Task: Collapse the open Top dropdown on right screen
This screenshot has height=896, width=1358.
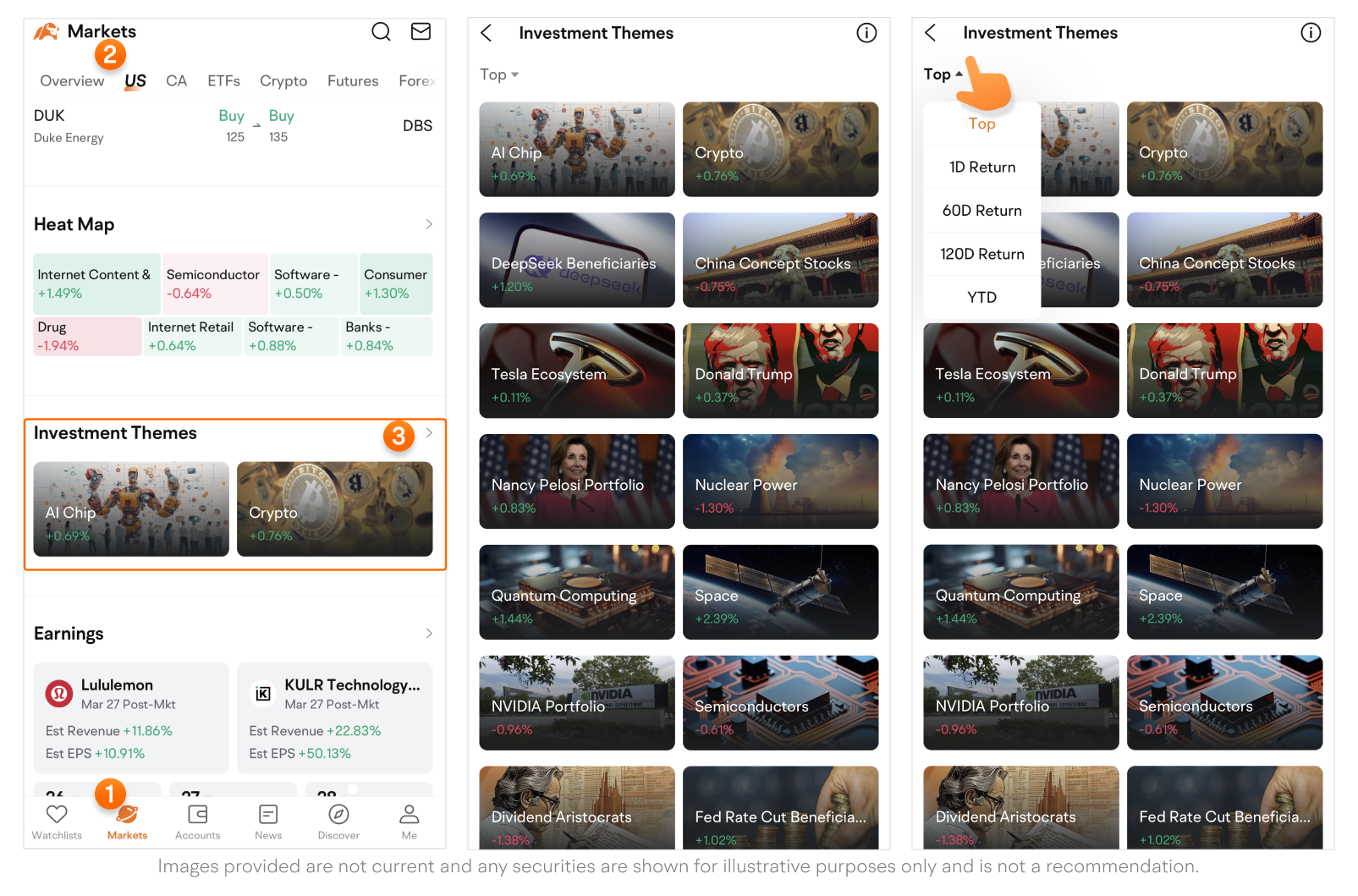Action: (x=943, y=74)
